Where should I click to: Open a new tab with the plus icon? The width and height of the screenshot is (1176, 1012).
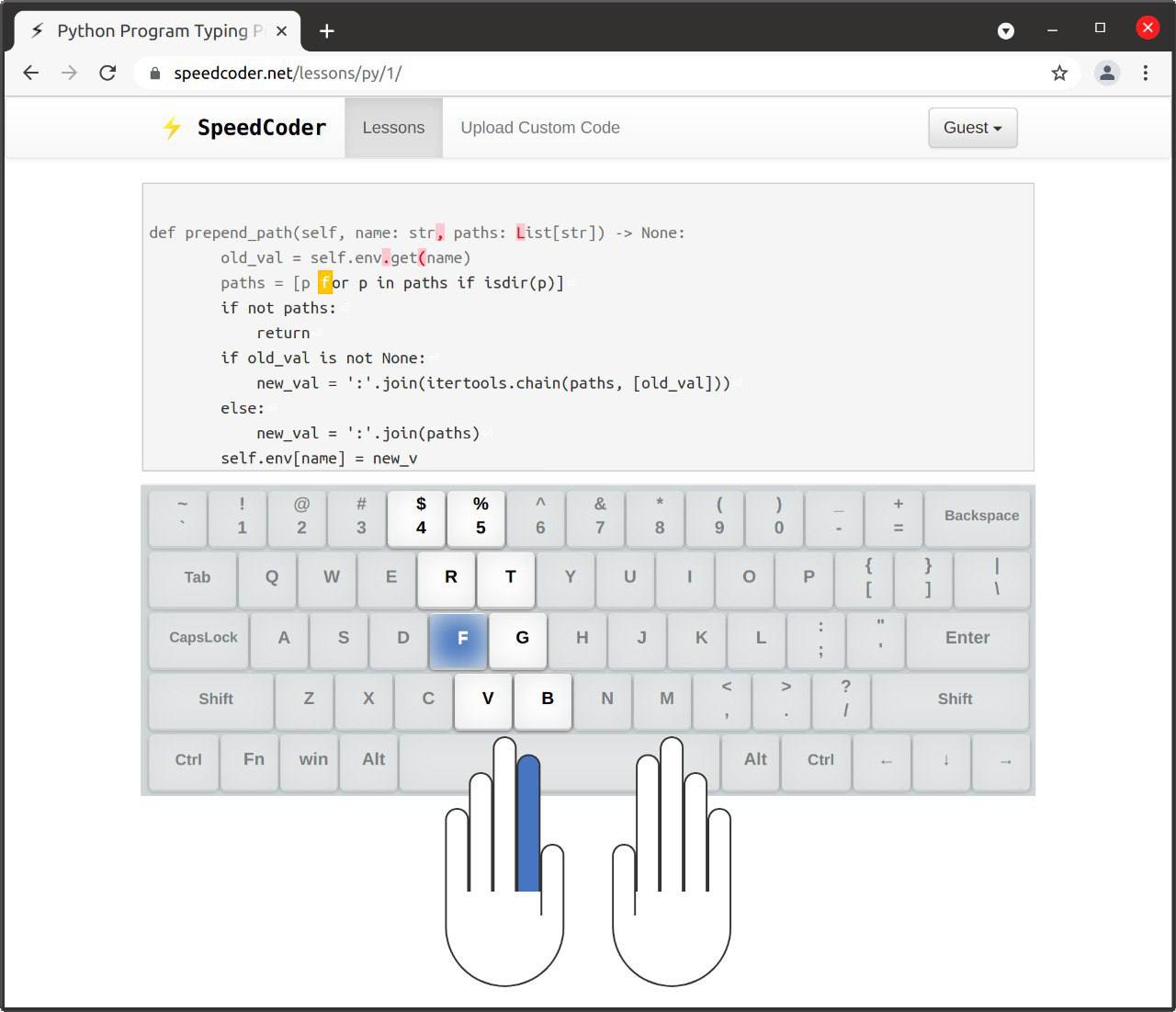326,30
